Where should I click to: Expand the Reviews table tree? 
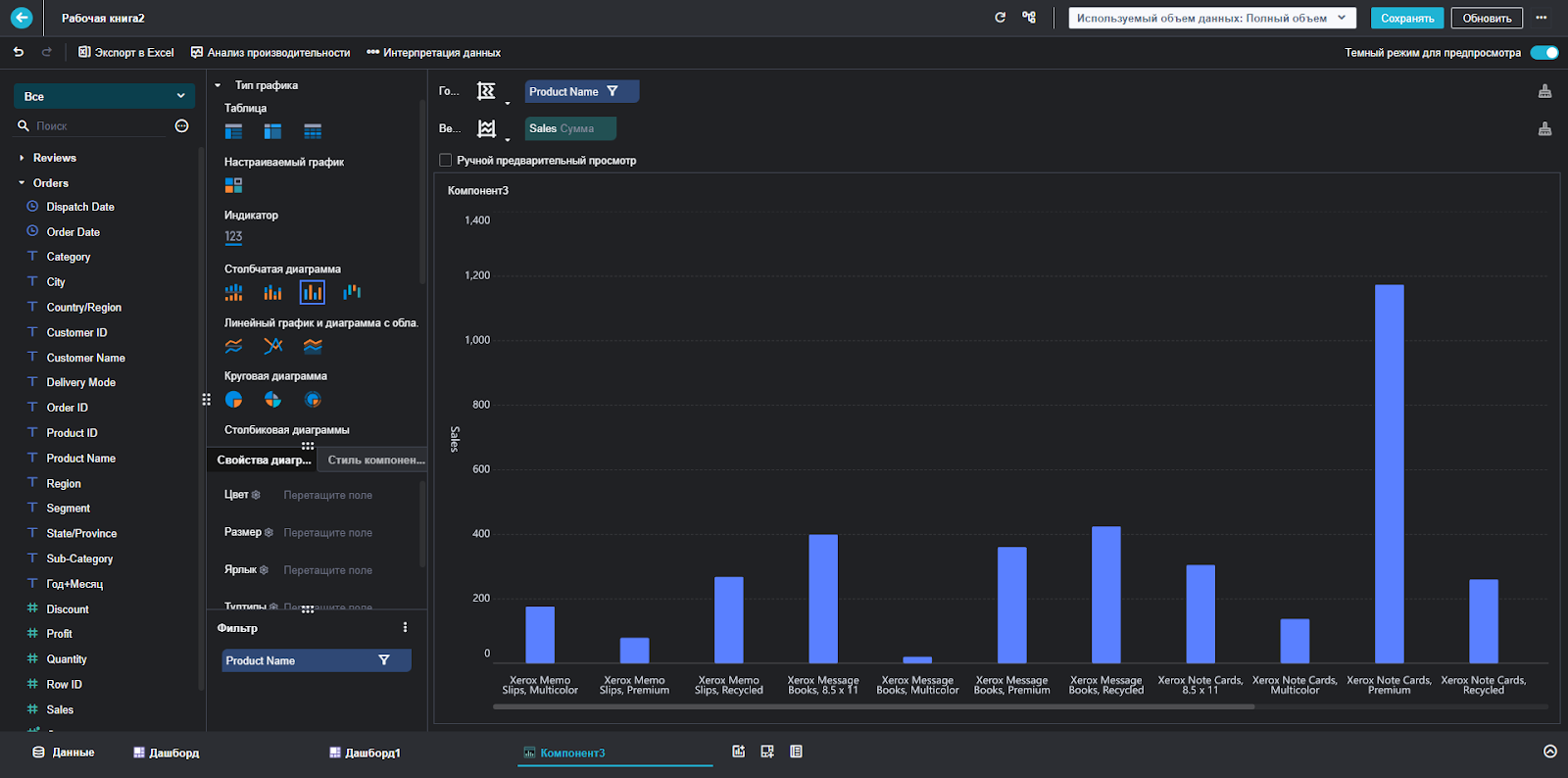tap(22, 158)
